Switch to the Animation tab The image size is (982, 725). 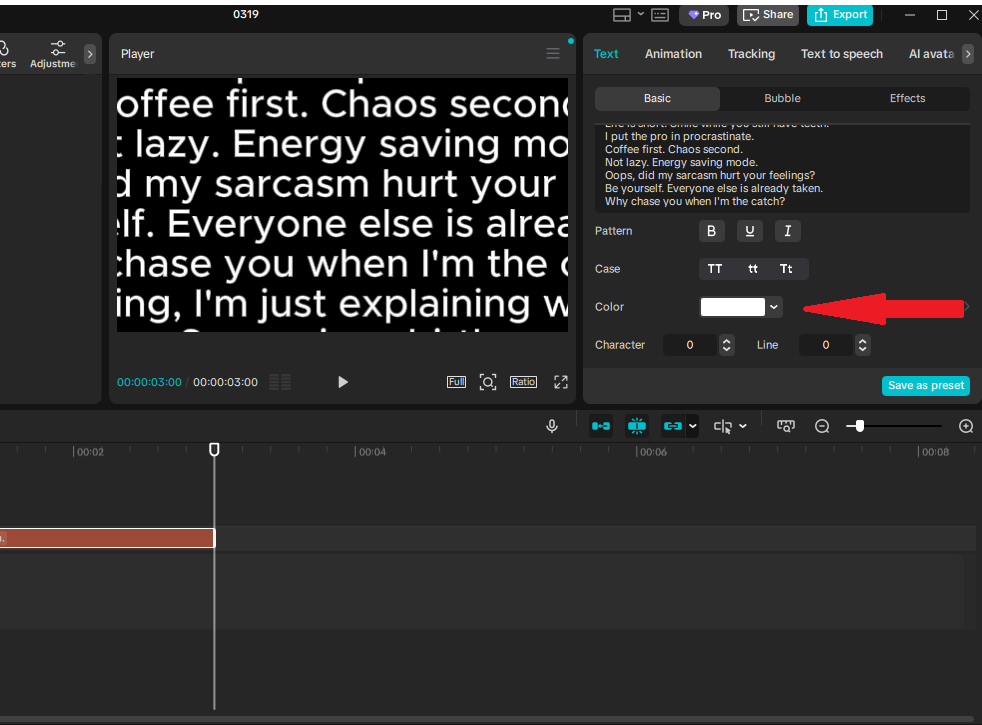(x=673, y=54)
